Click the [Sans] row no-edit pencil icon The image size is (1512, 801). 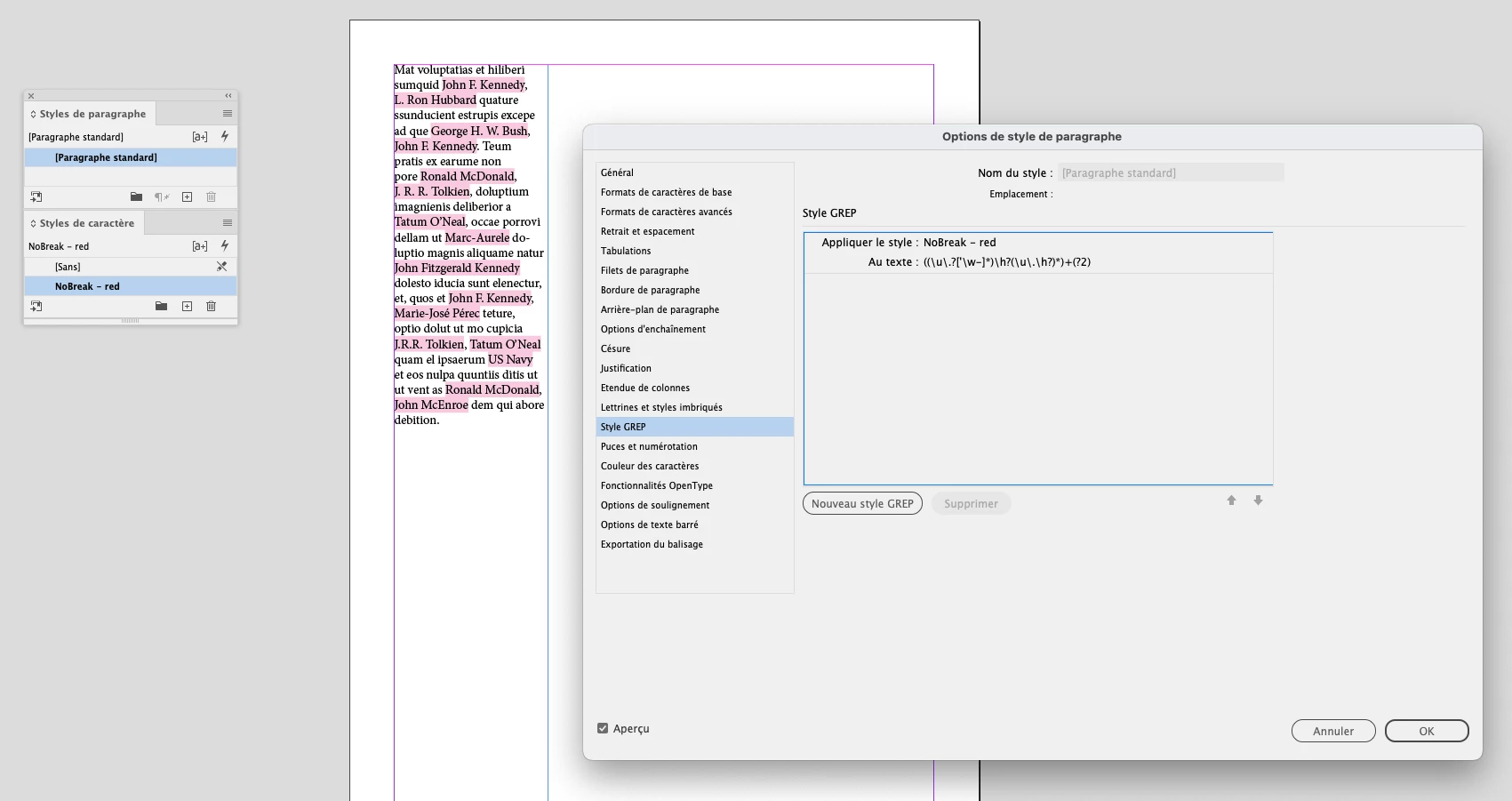(222, 267)
